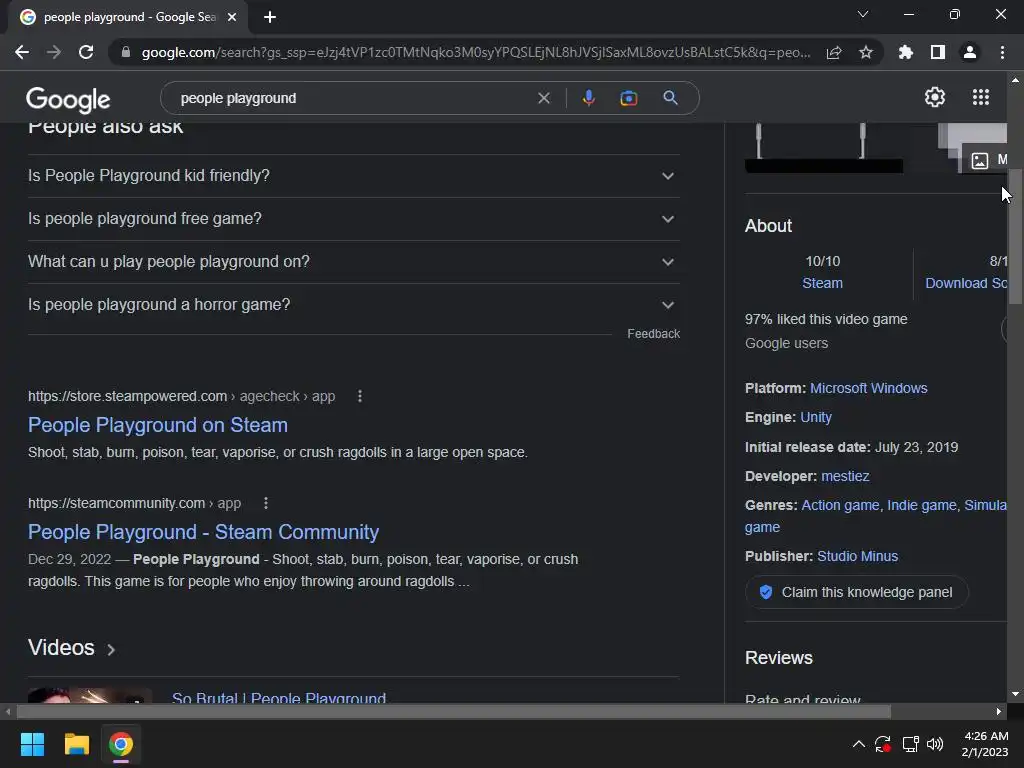The image size is (1024, 768).
Task: Search by voice microphone icon
Action: [588, 98]
